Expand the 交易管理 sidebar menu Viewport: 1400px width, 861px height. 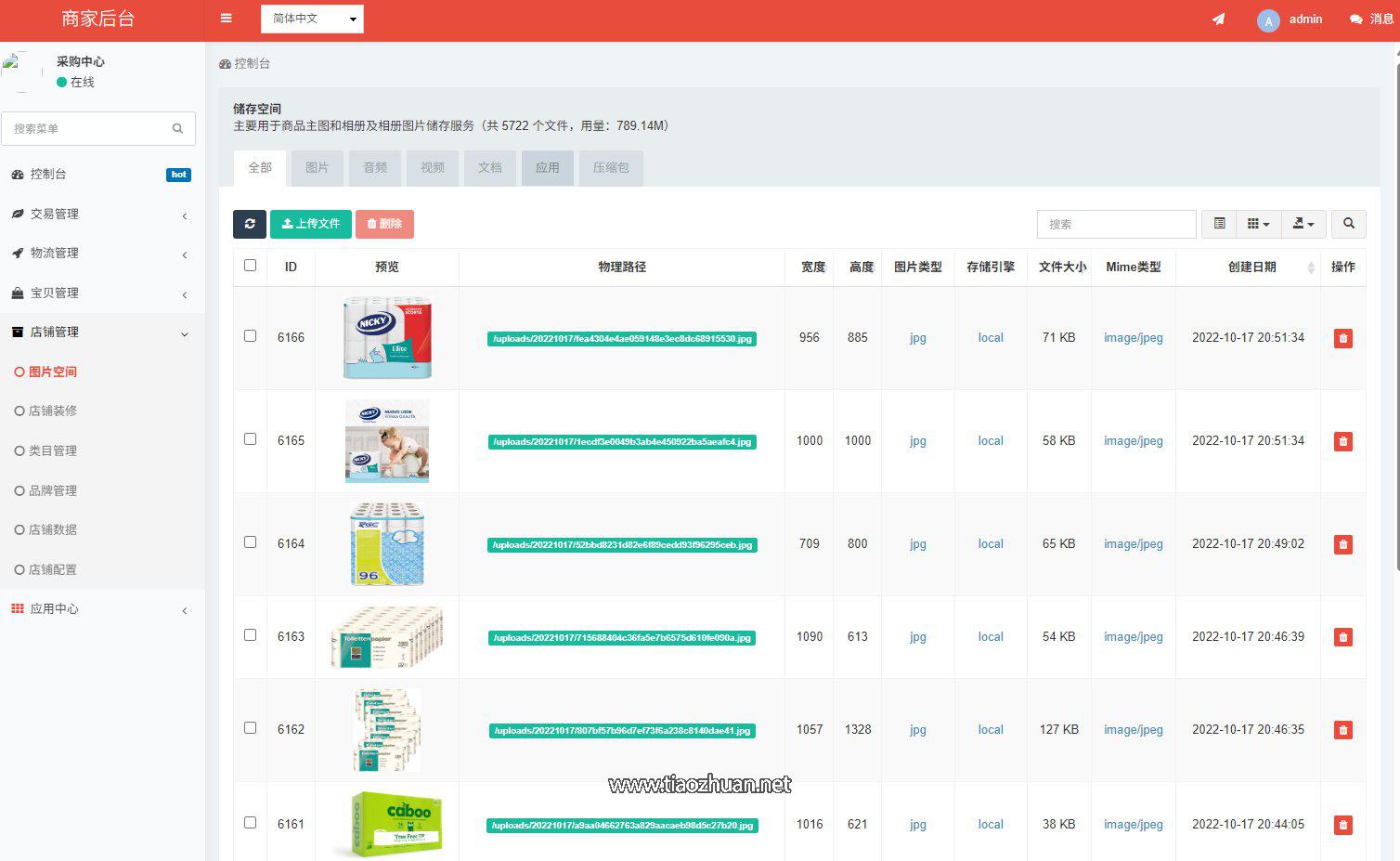102,214
